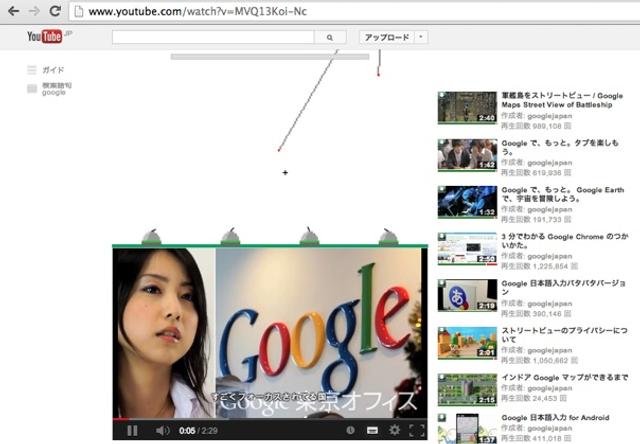Select the YouTube URL address field
This screenshot has height=444, width=640.
coord(354,11)
